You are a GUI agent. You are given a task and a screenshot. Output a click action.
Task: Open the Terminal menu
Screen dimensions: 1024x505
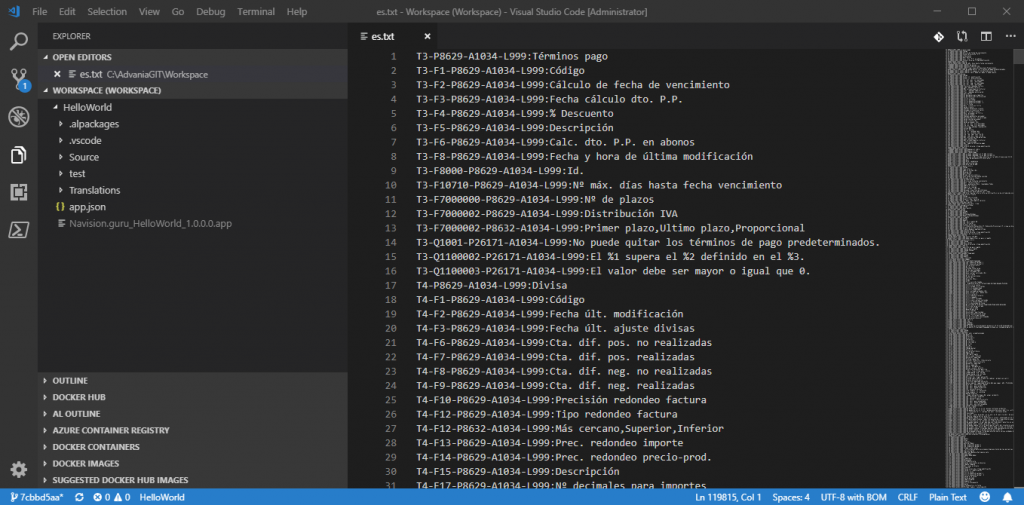coord(254,11)
